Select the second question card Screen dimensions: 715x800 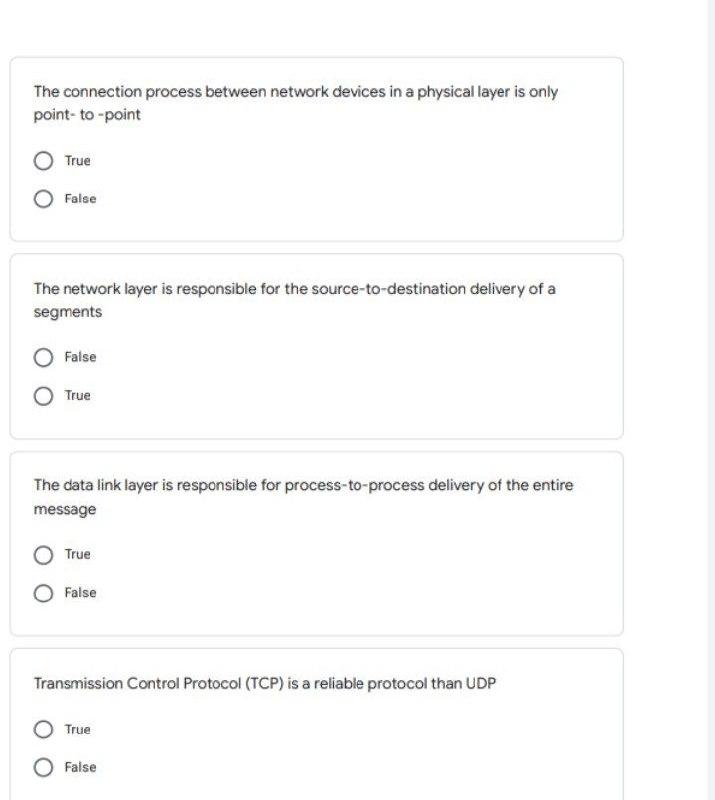[317, 345]
